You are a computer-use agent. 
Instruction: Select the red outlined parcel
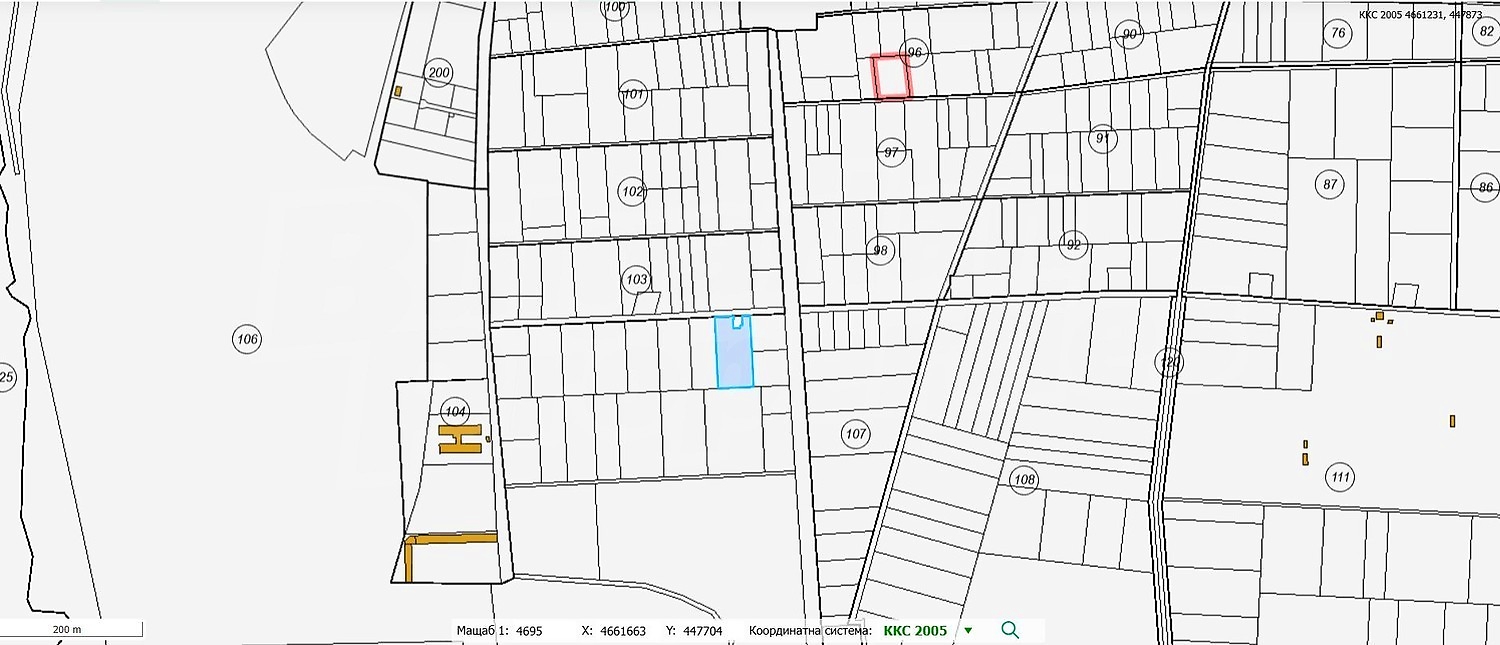tap(891, 78)
